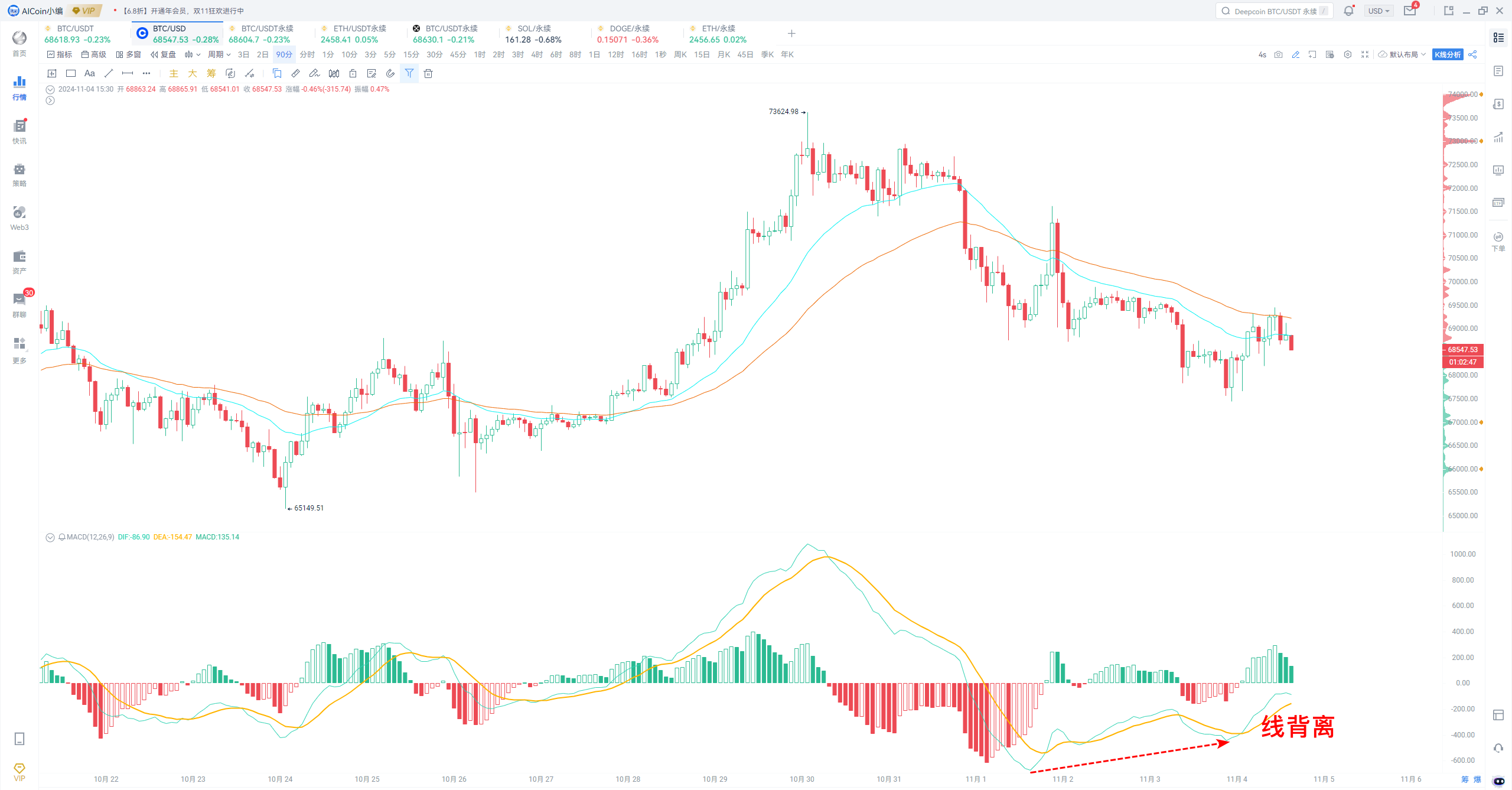The image size is (1512, 790).
Task: Click the VIP badge beside AICoin小编
Action: [84, 11]
